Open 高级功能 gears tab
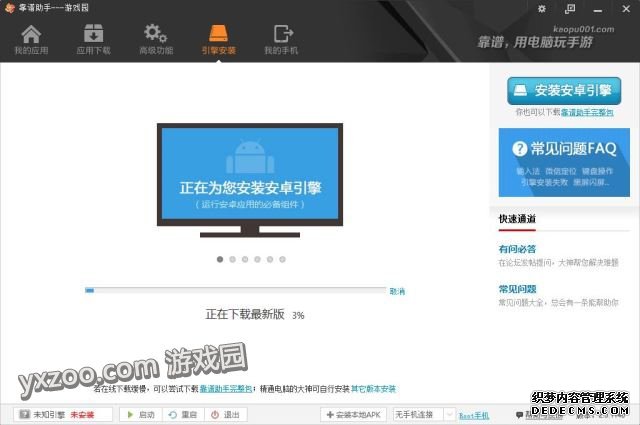This screenshot has height=425, width=640. (156, 39)
